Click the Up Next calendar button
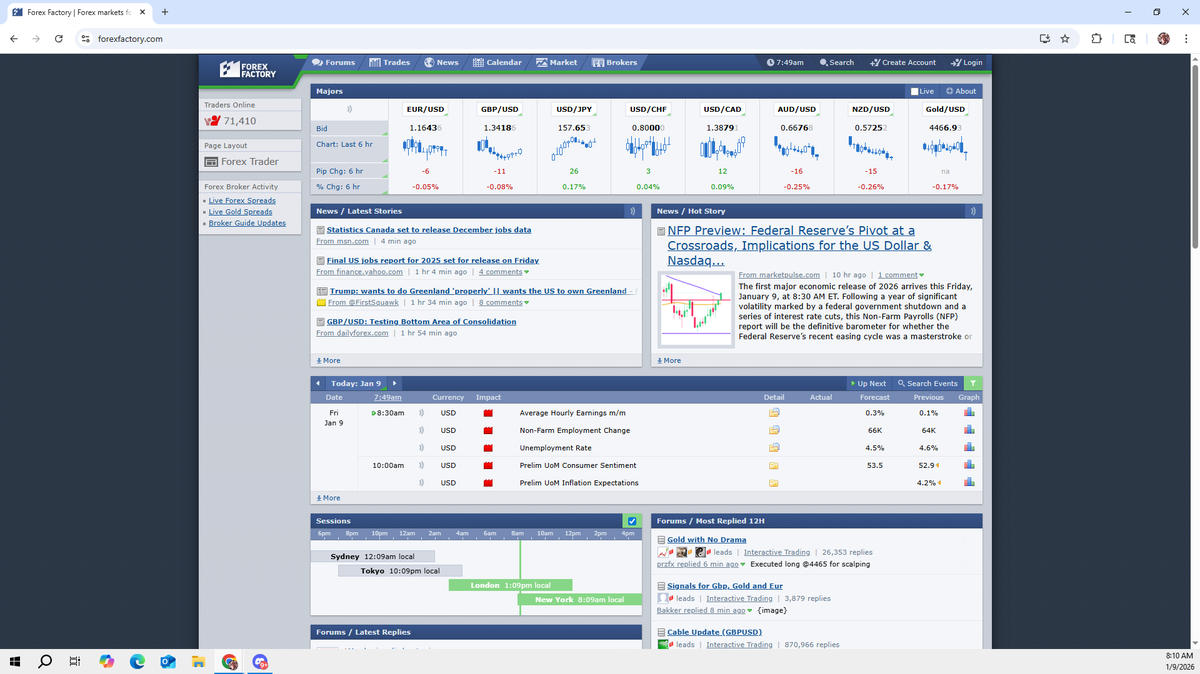 (x=868, y=383)
